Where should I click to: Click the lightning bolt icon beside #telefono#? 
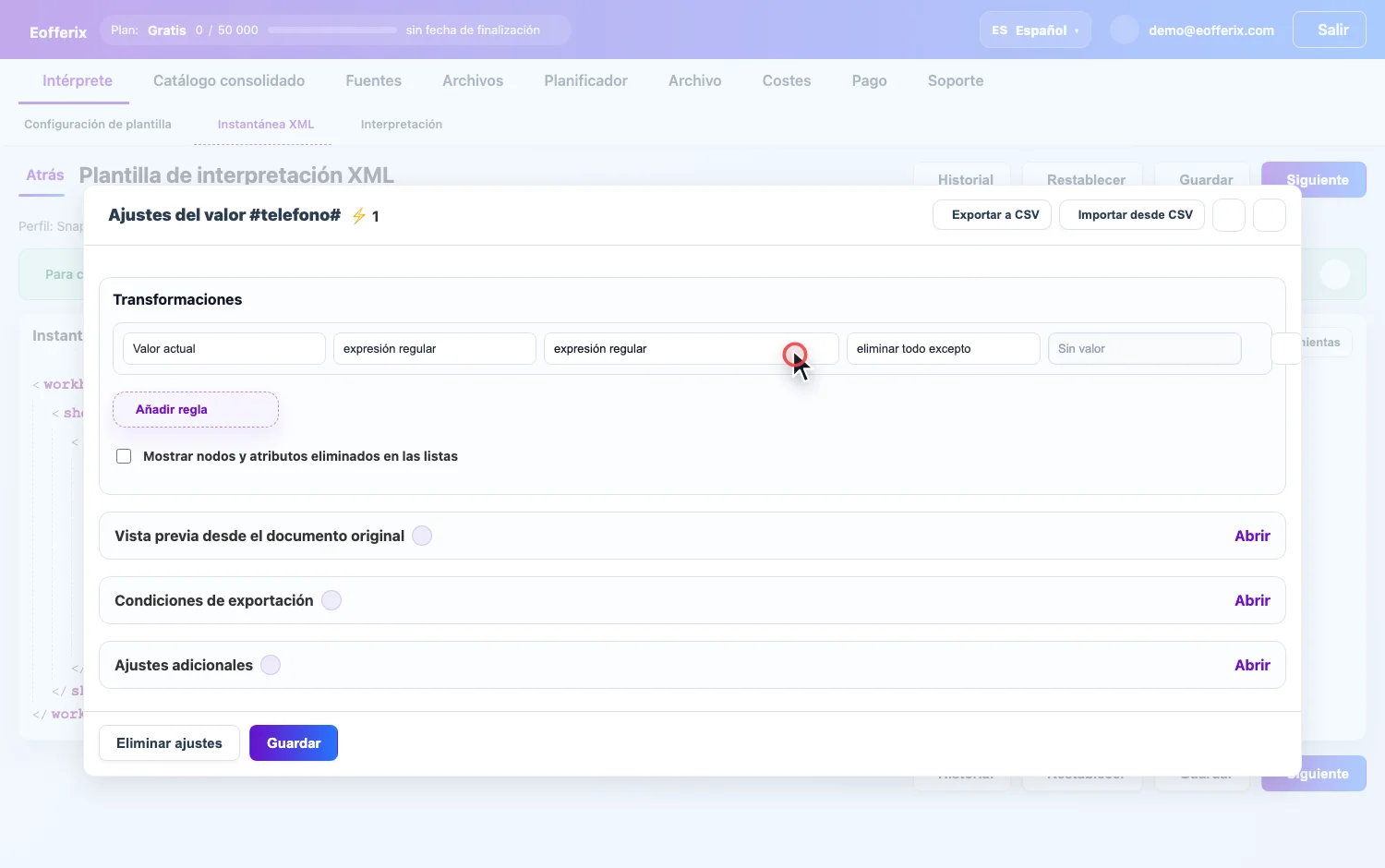point(359,216)
